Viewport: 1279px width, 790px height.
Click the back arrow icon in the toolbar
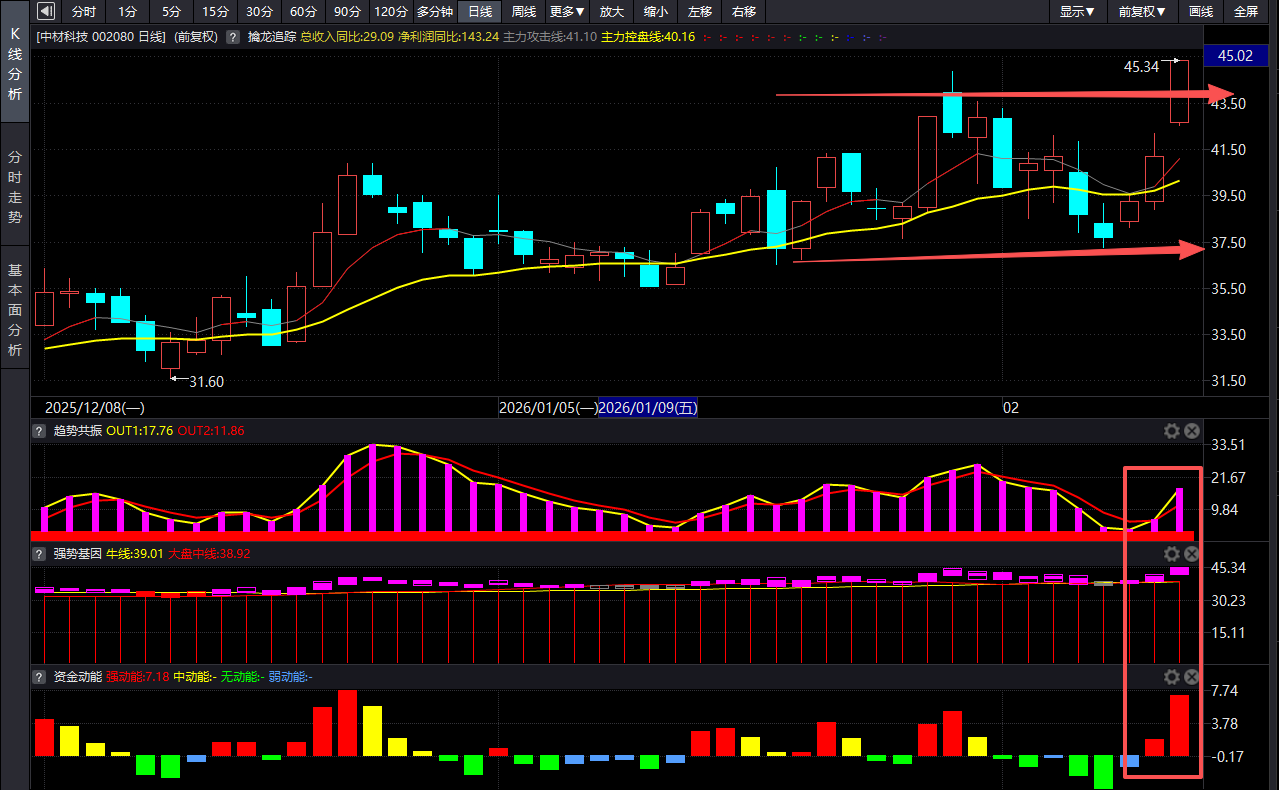46,12
